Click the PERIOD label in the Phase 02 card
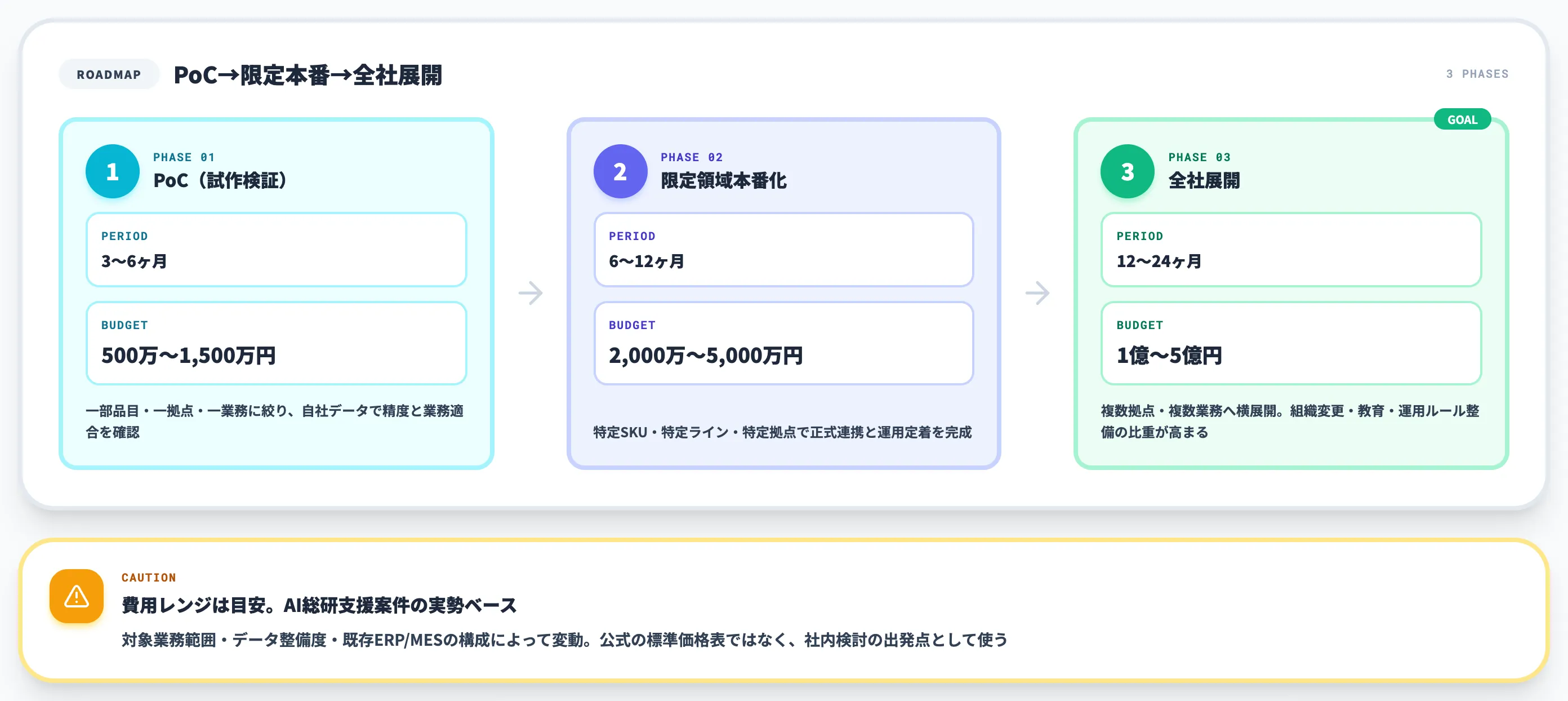The height and width of the screenshot is (701, 1568). pyautogui.click(x=632, y=236)
